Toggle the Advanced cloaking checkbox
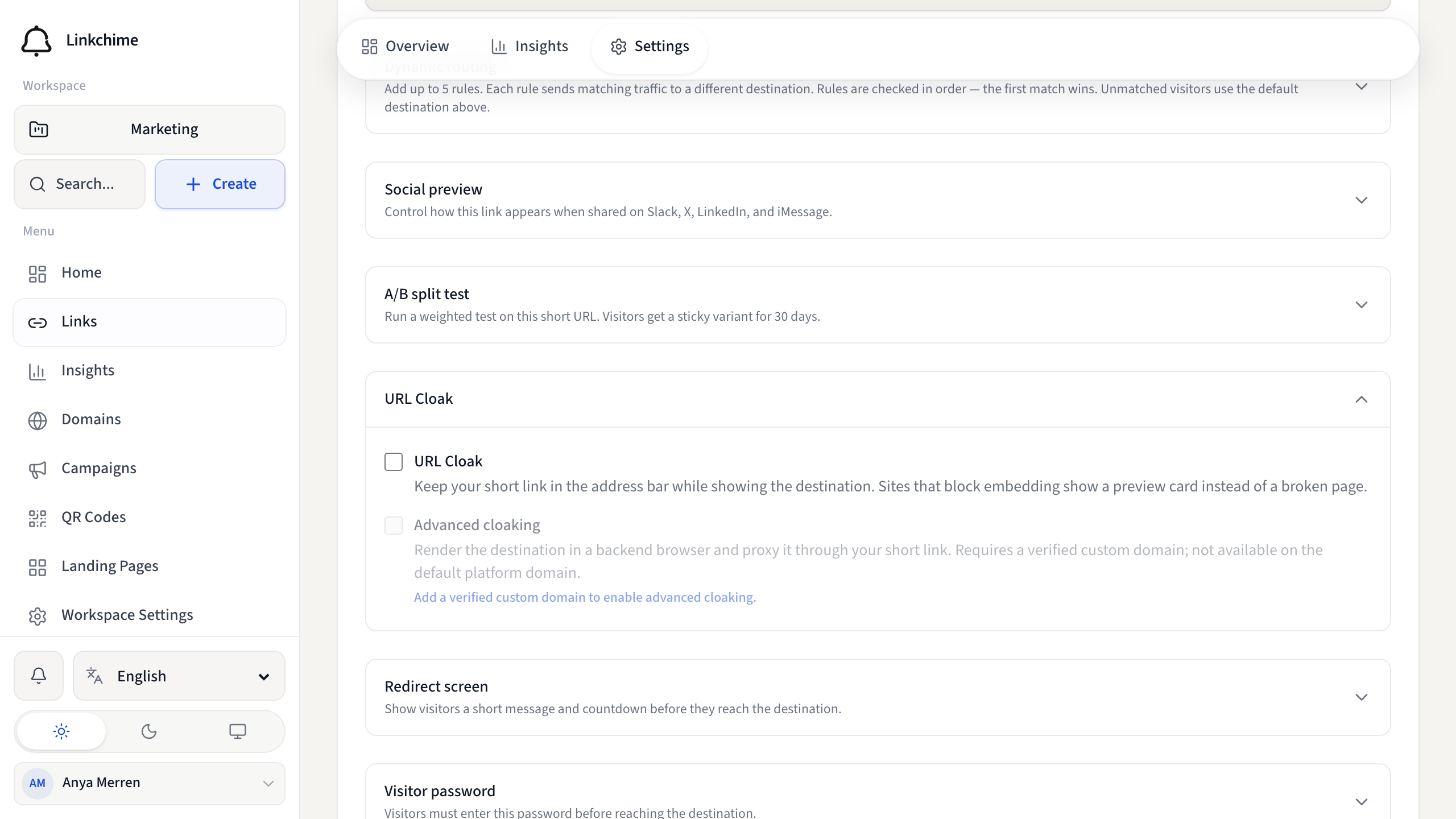Image resolution: width=1456 pixels, height=819 pixels. [x=394, y=525]
